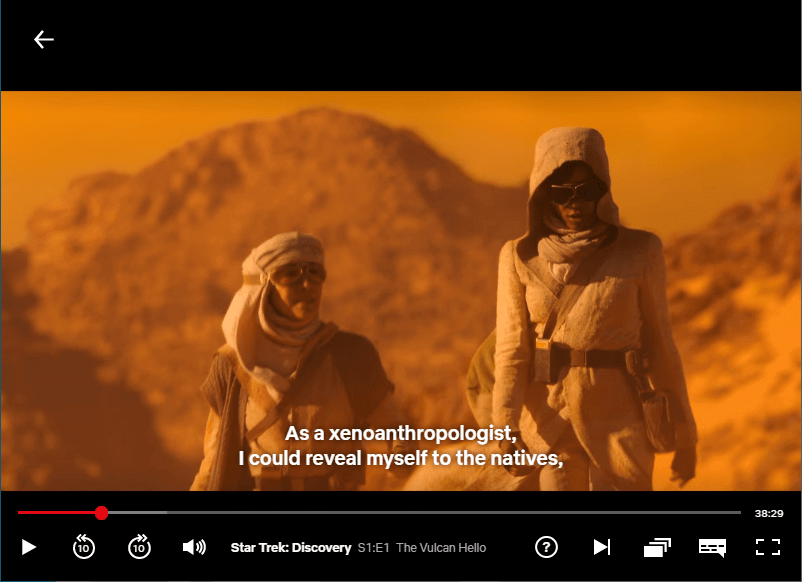This screenshot has width=802, height=582.
Task: Click the S1:E1 episode label
Action: [373, 548]
